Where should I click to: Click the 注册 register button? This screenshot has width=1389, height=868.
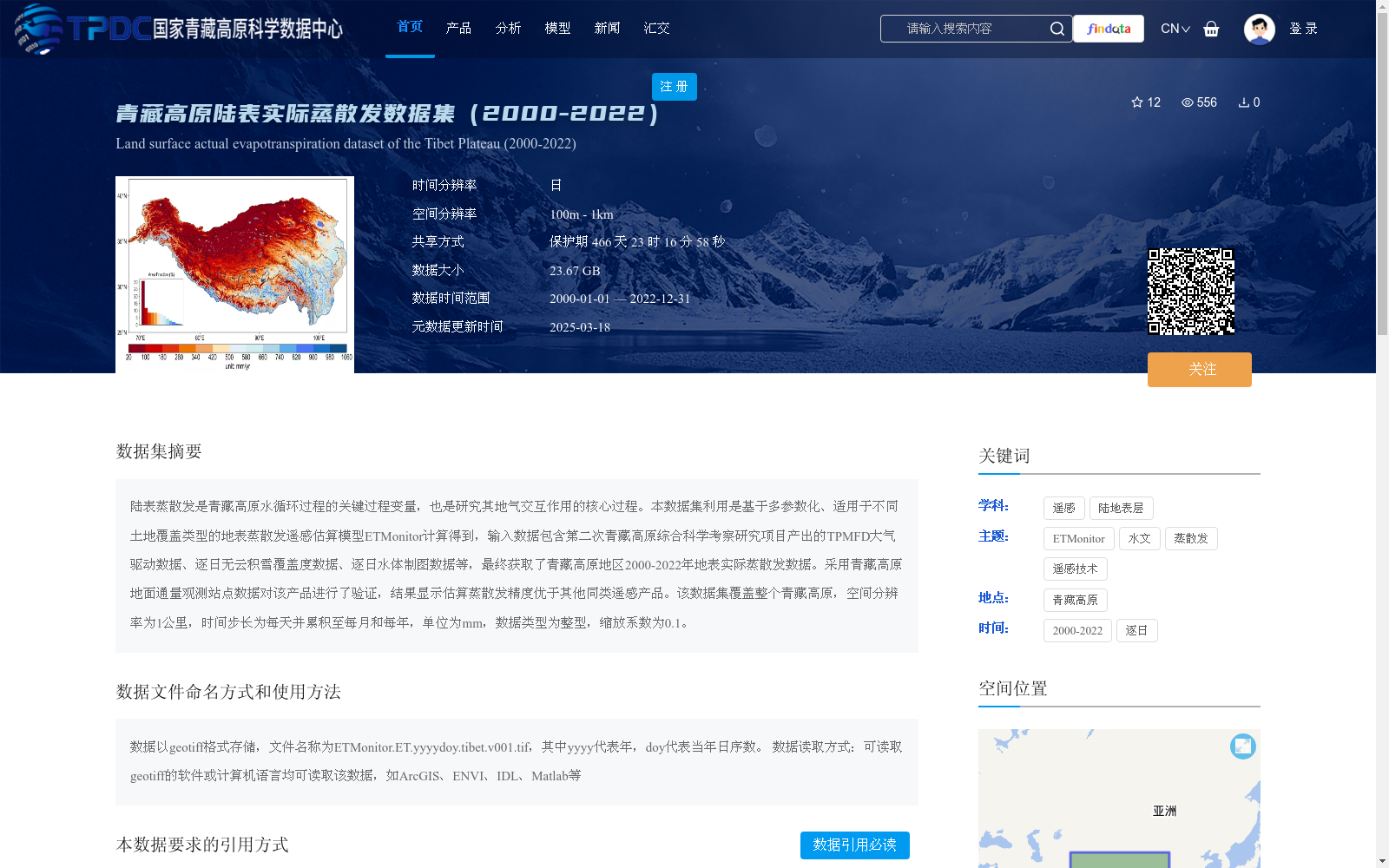[x=675, y=87]
